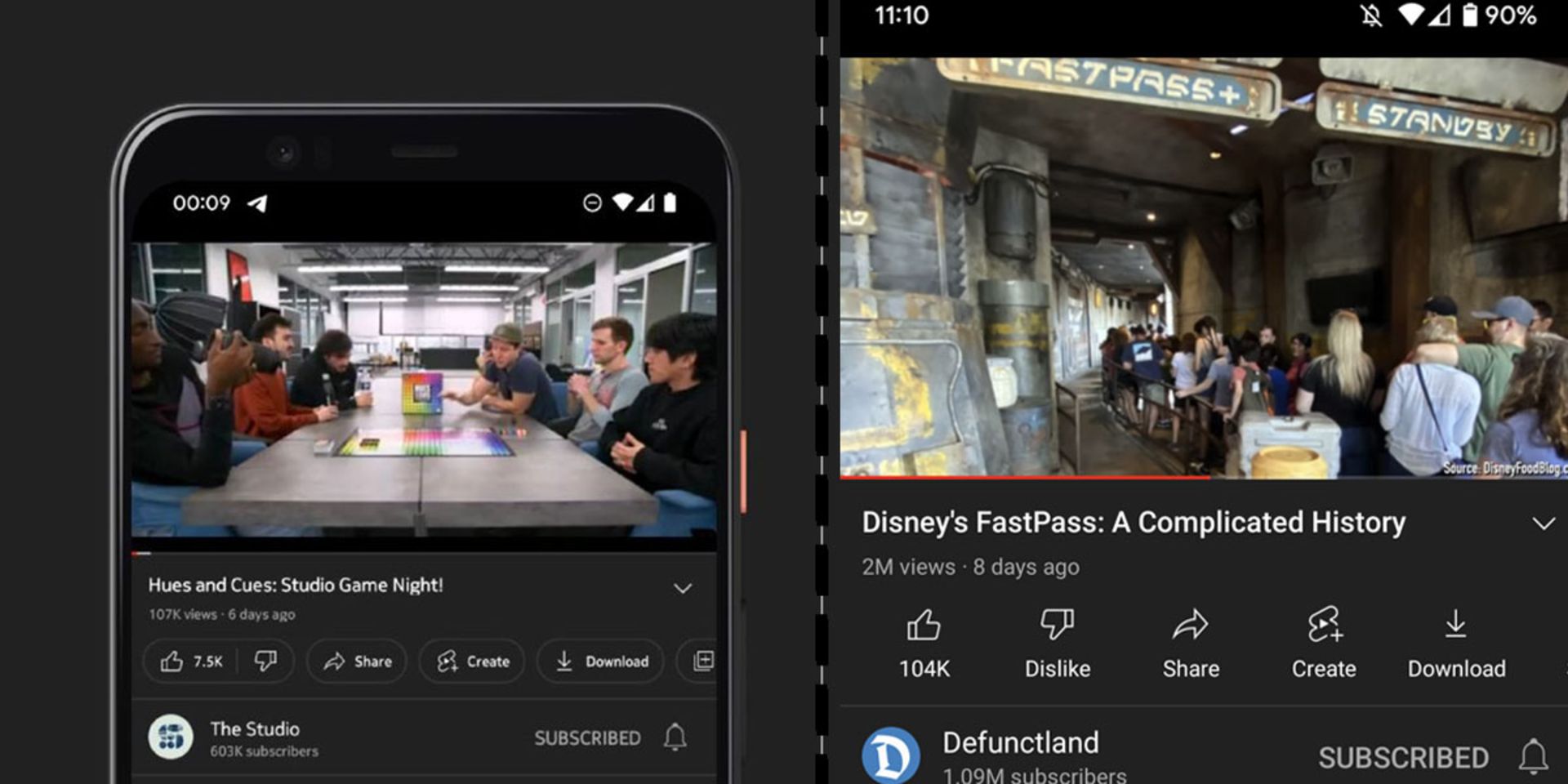Image resolution: width=1568 pixels, height=784 pixels.
Task: Tap '603K subscribers' under The Studio
Action: [x=264, y=751]
